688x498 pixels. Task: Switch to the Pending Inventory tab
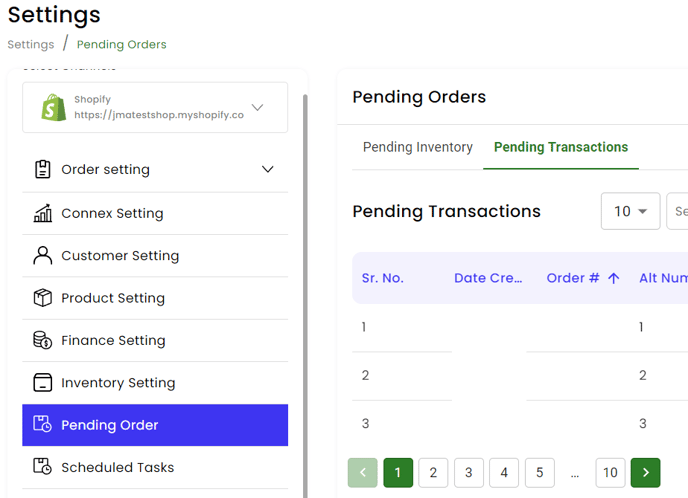(418, 147)
